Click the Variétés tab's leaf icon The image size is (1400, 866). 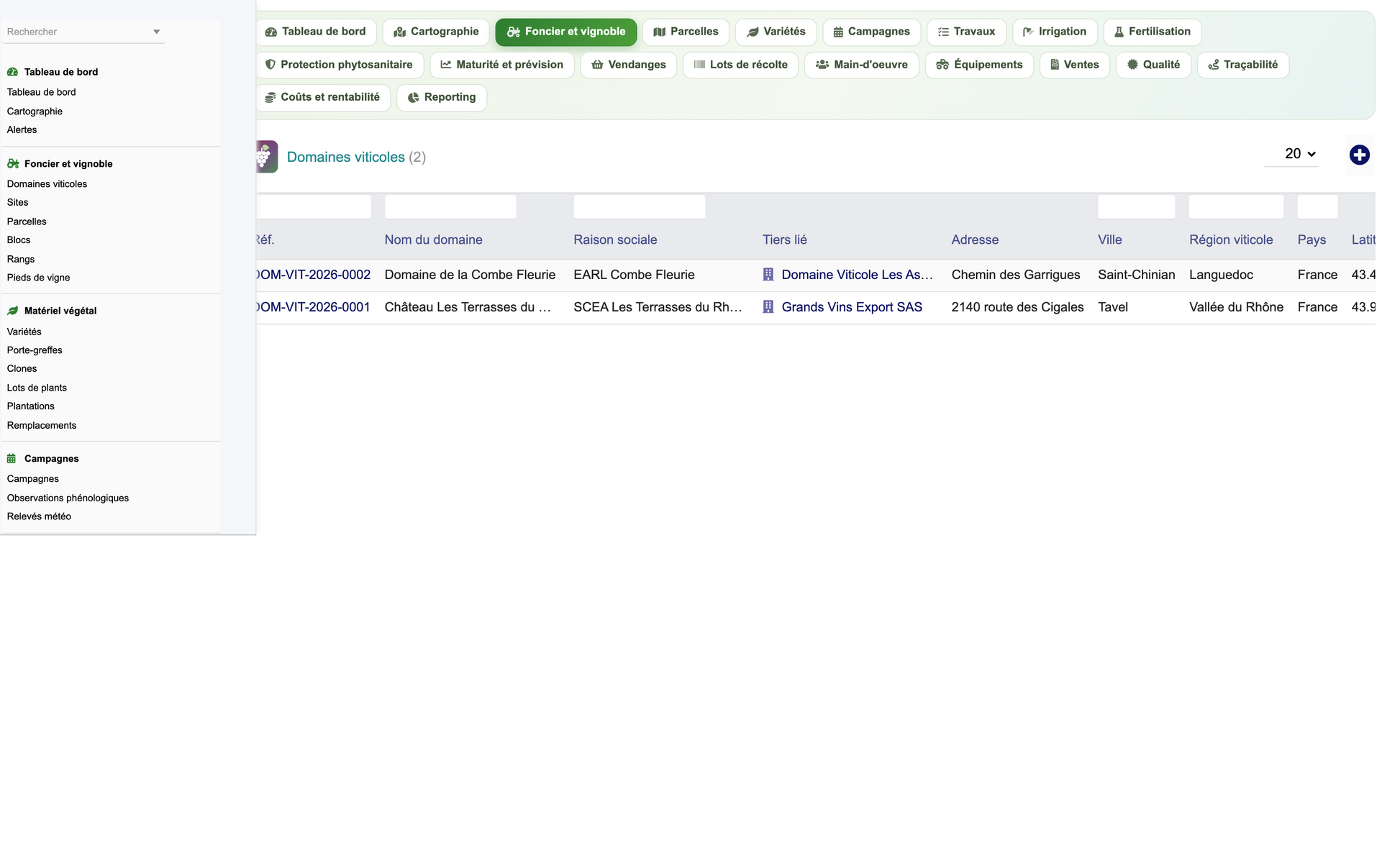[753, 32]
